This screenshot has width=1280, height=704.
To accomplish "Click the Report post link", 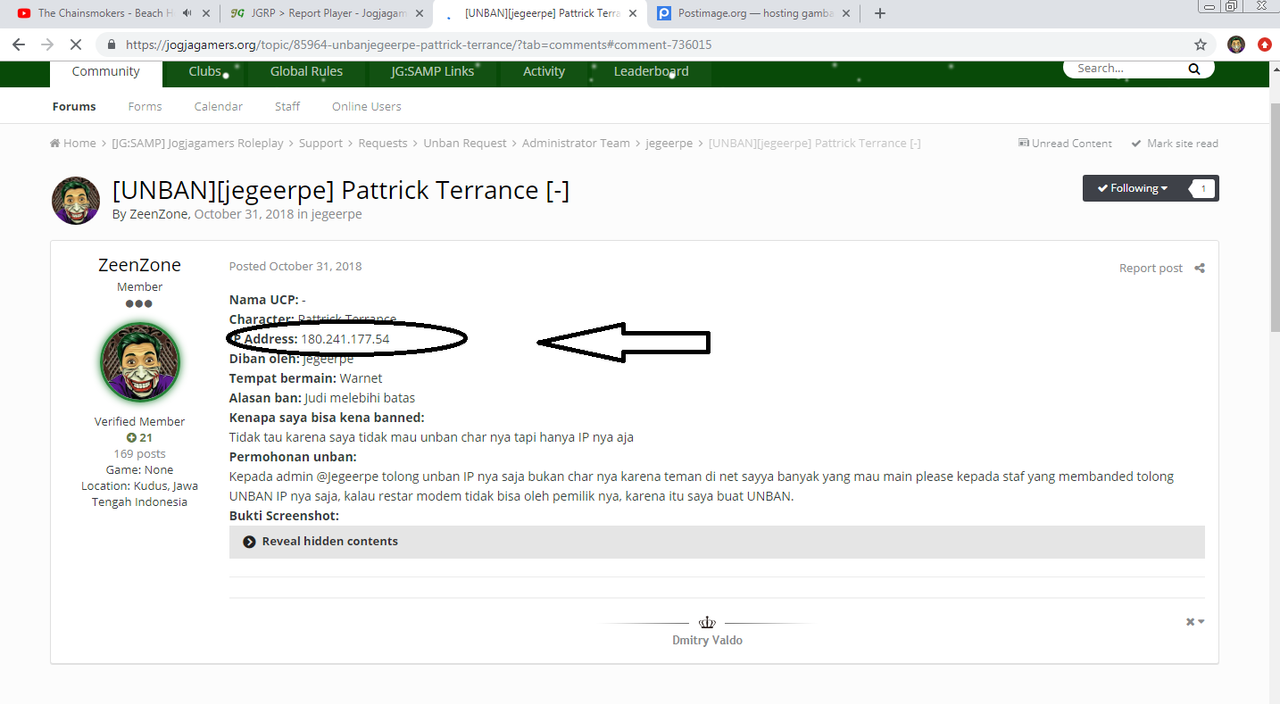I will [x=1151, y=268].
